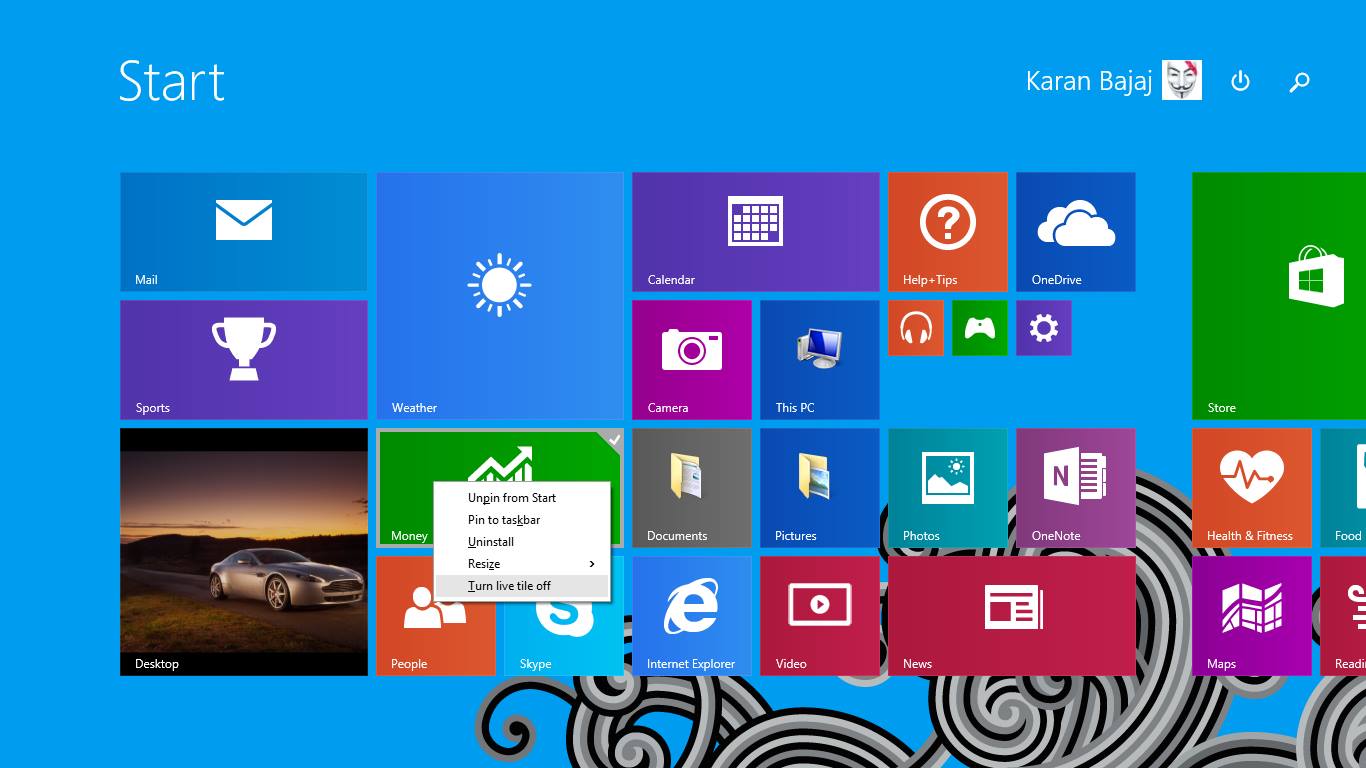Open the Photos tile
The width and height of the screenshot is (1366, 768).
(x=948, y=488)
